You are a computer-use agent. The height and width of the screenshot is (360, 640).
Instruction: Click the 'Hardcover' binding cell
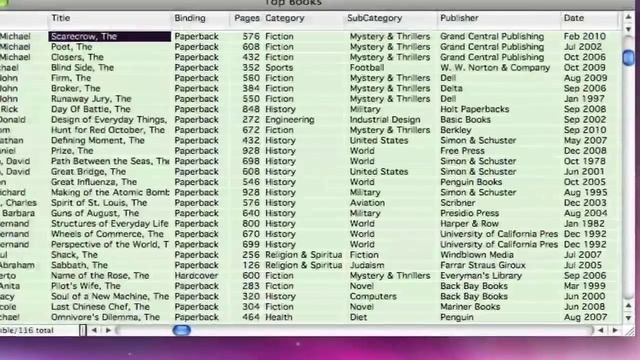196,276
